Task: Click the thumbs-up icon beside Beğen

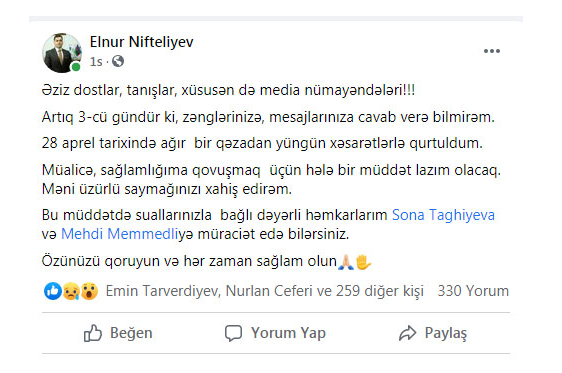Action: 93,333
